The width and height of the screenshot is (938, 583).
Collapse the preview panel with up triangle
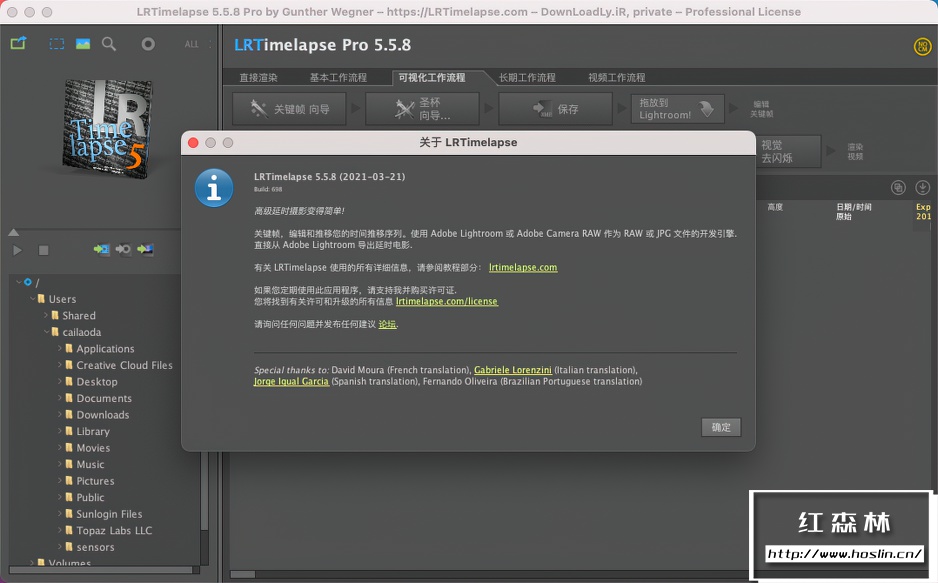point(14,233)
